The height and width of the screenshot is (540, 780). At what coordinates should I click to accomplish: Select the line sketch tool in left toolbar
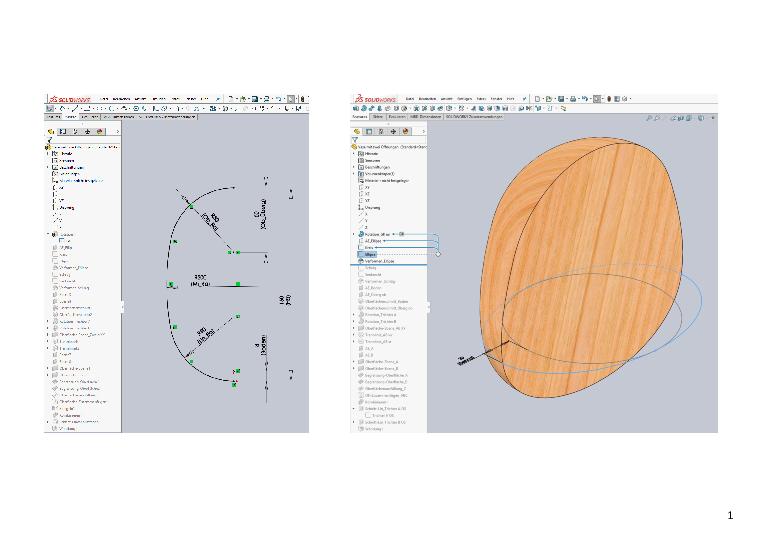click(x=75, y=108)
